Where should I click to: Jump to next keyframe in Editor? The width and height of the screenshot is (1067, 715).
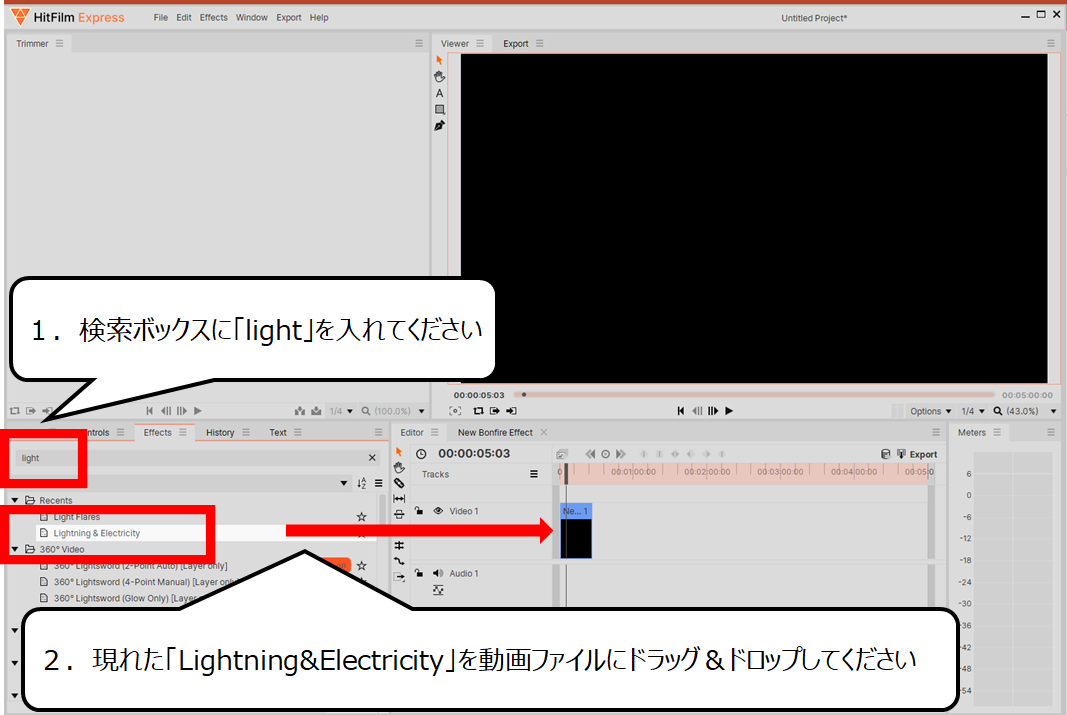621,454
